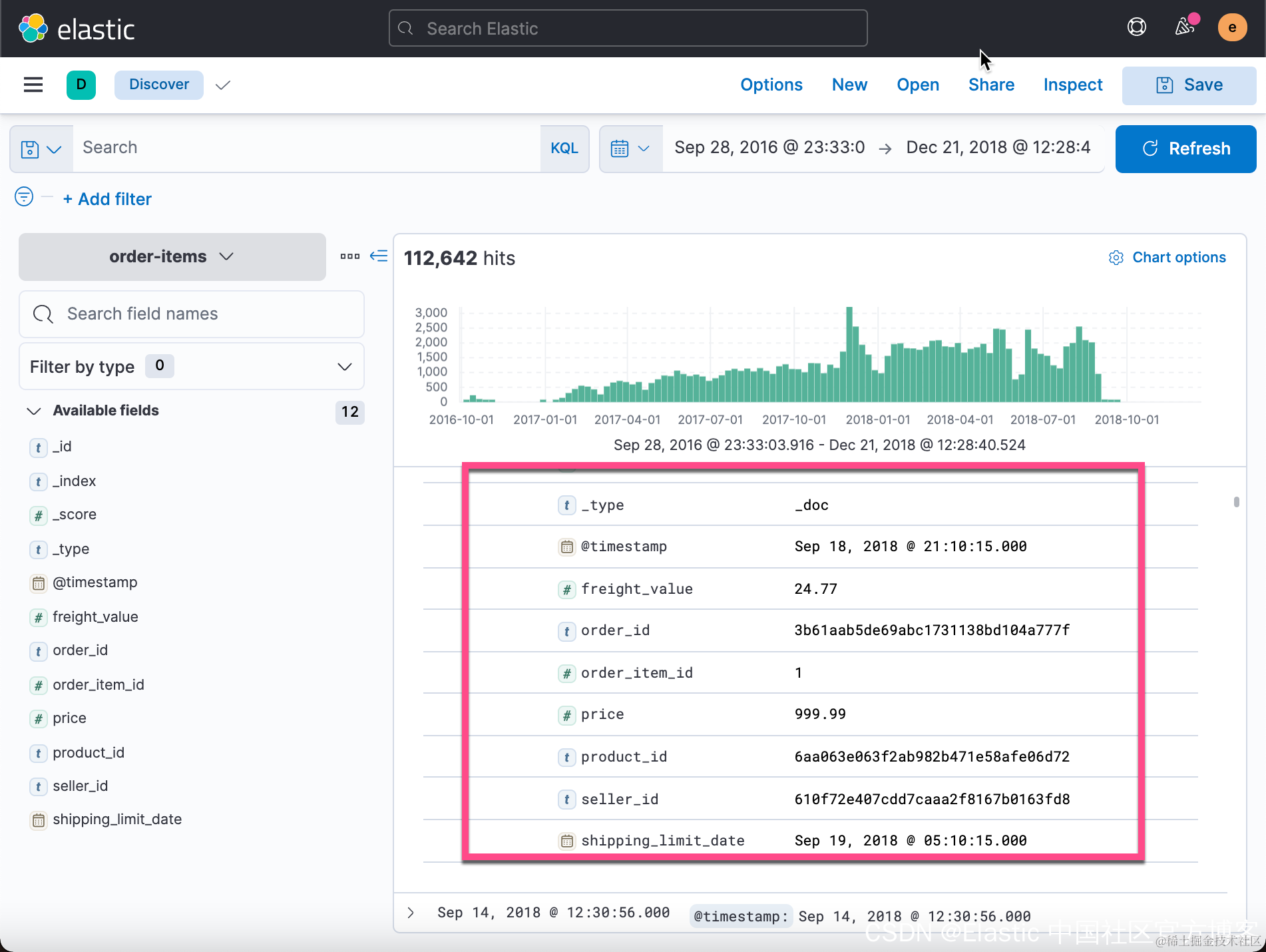Viewport: 1266px width, 952px height.
Task: Click the number icon beside order_item_id in table
Action: click(566, 673)
